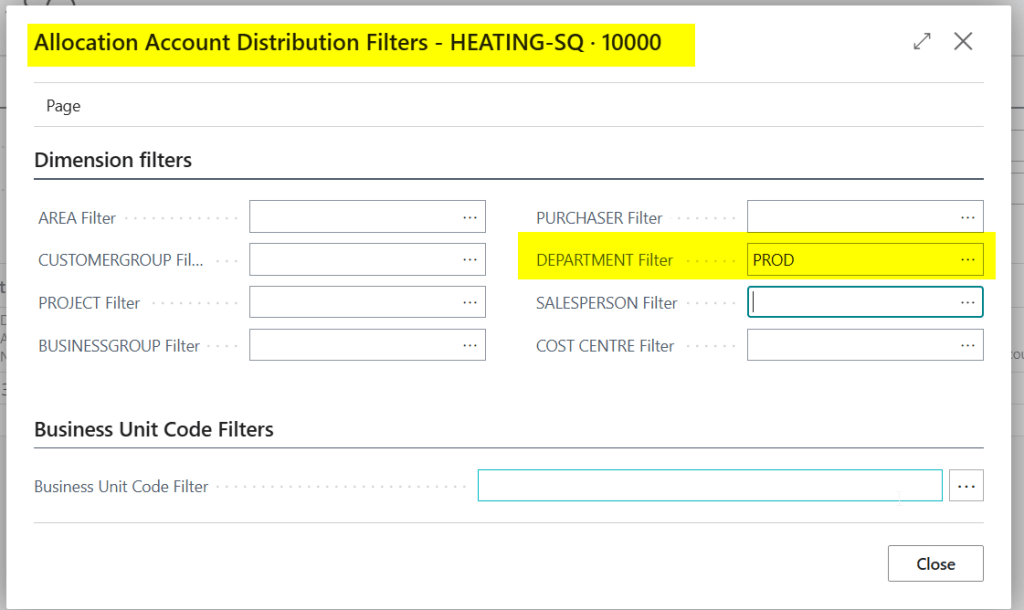Close the dialog with the X icon

click(x=963, y=41)
